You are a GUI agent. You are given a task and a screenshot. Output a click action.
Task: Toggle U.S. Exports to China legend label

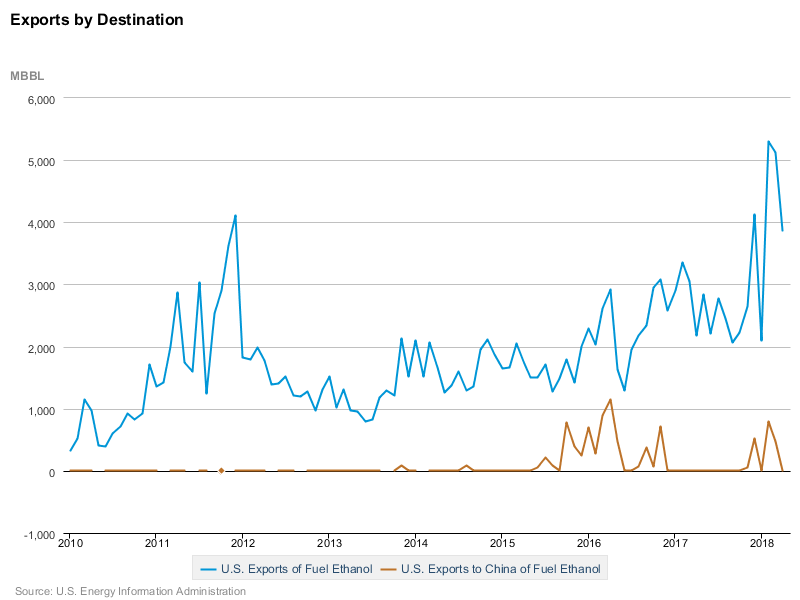tap(501, 569)
